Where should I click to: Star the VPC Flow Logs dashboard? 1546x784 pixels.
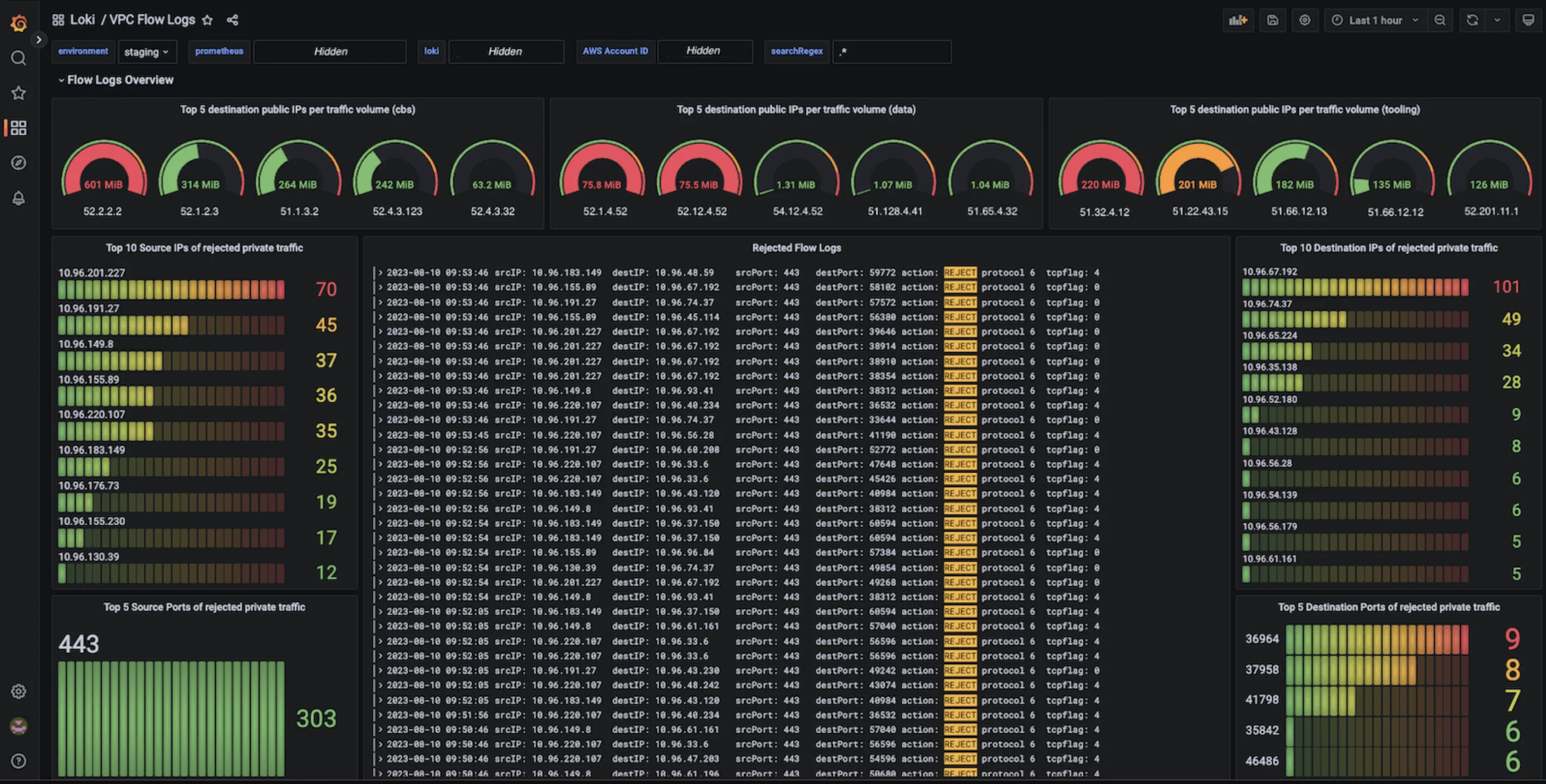pos(207,20)
